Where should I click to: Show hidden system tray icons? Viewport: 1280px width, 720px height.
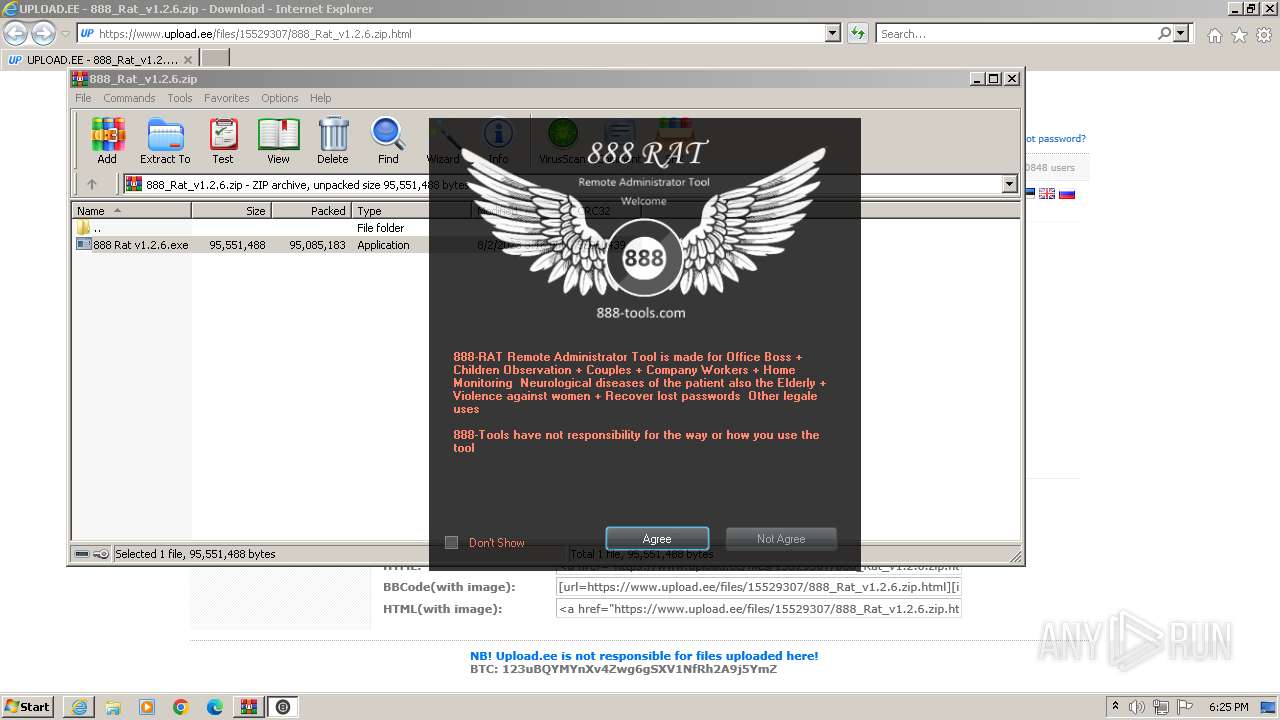tap(1116, 707)
